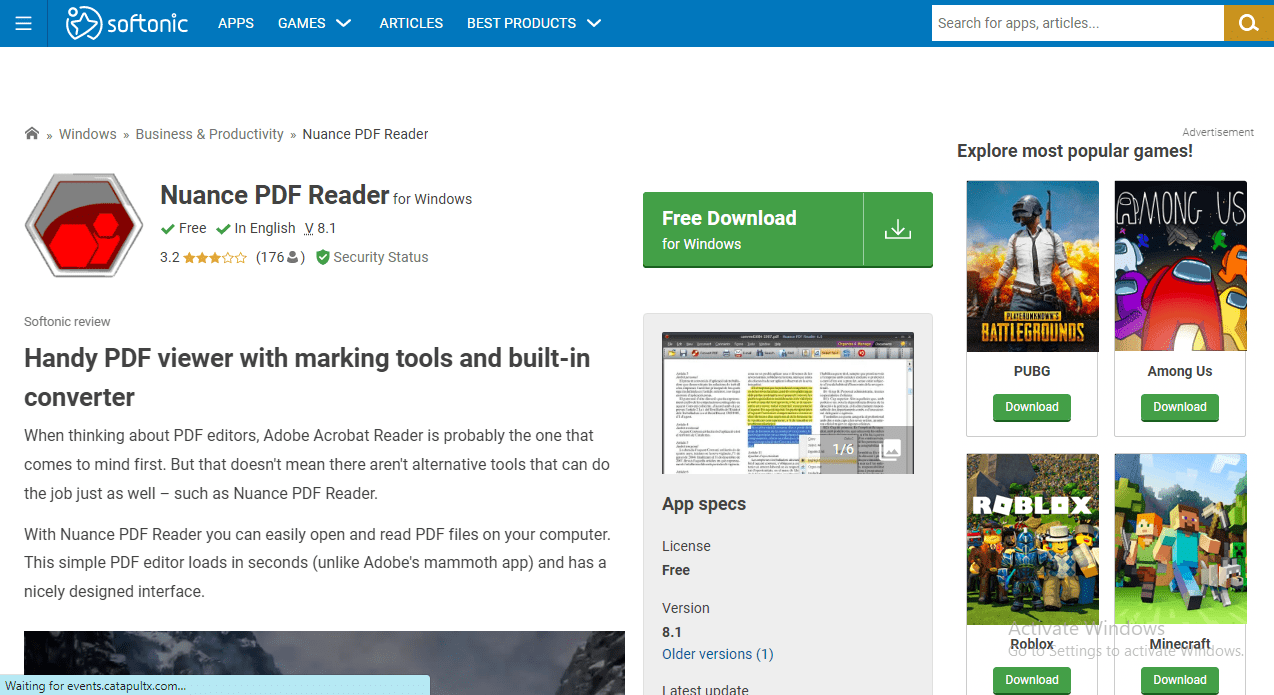Open gallery icon on screenshot thumbnail
1274x695 pixels.
point(891,449)
